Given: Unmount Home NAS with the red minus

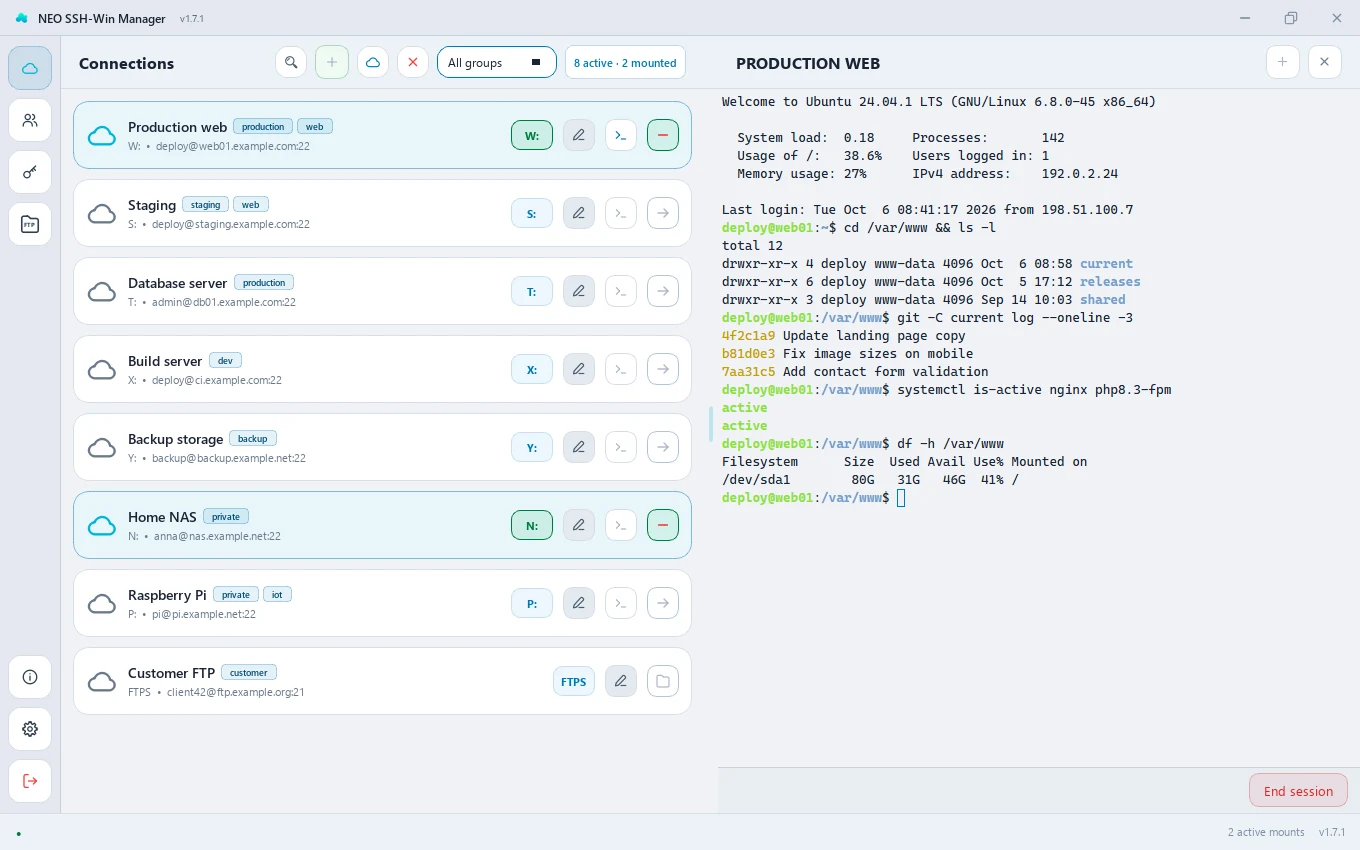Looking at the screenshot, I should [x=663, y=525].
